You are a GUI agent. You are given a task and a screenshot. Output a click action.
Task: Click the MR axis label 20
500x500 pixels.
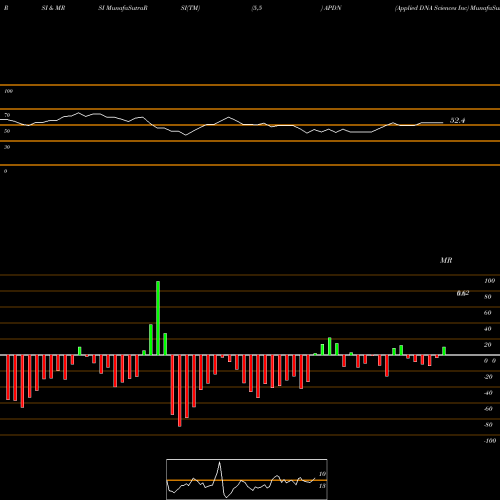point(488,345)
